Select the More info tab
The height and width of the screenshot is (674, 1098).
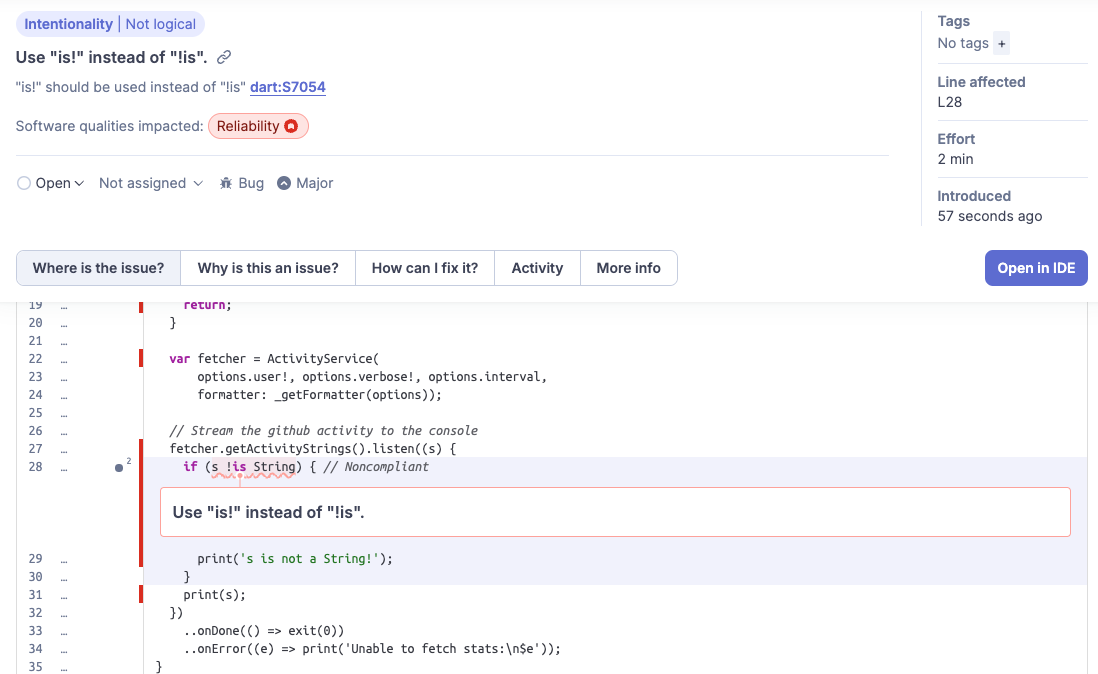coord(628,268)
